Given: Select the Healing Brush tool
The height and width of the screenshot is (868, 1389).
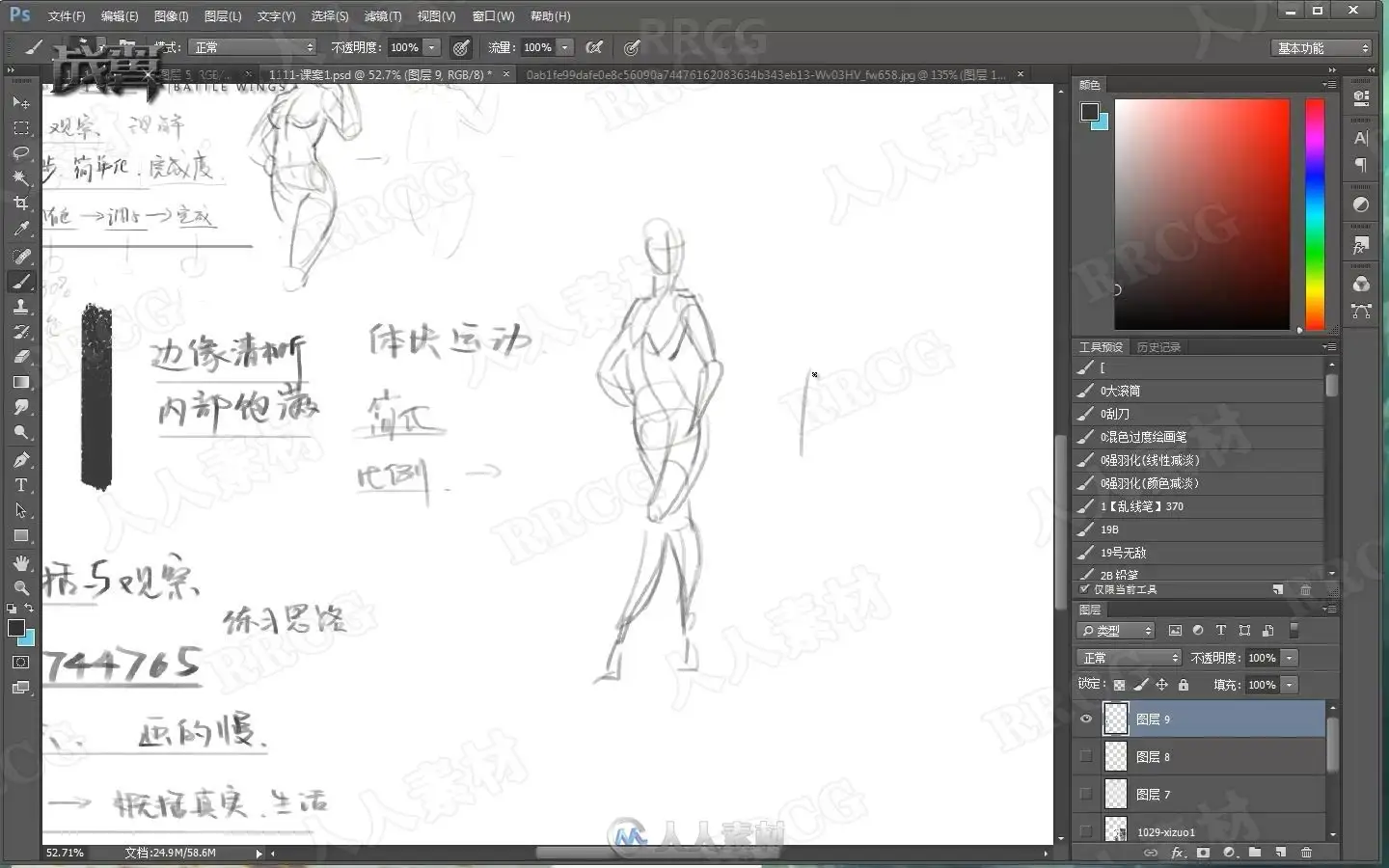Looking at the screenshot, I should click(21, 256).
